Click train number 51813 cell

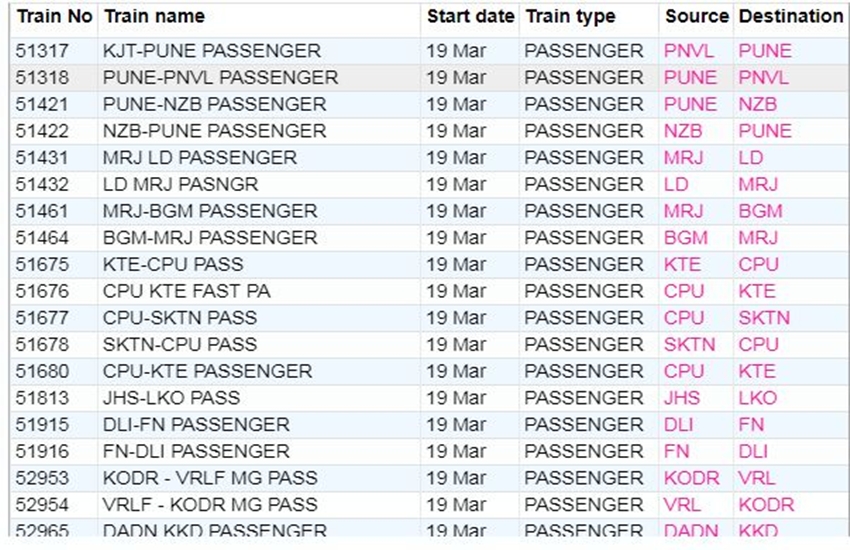pos(44,398)
